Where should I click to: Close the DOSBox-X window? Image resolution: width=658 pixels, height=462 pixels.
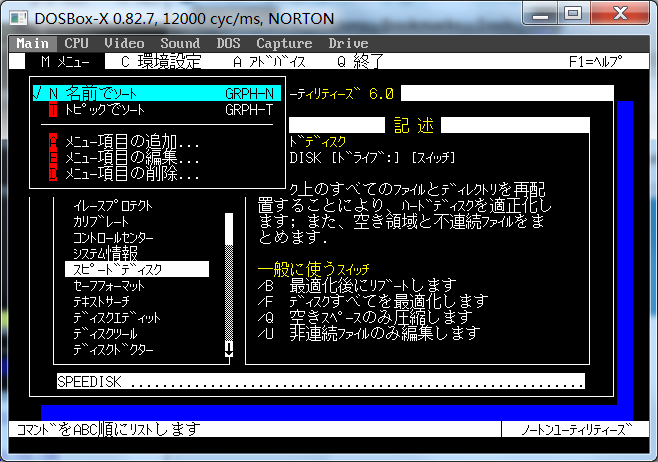tap(620, 13)
